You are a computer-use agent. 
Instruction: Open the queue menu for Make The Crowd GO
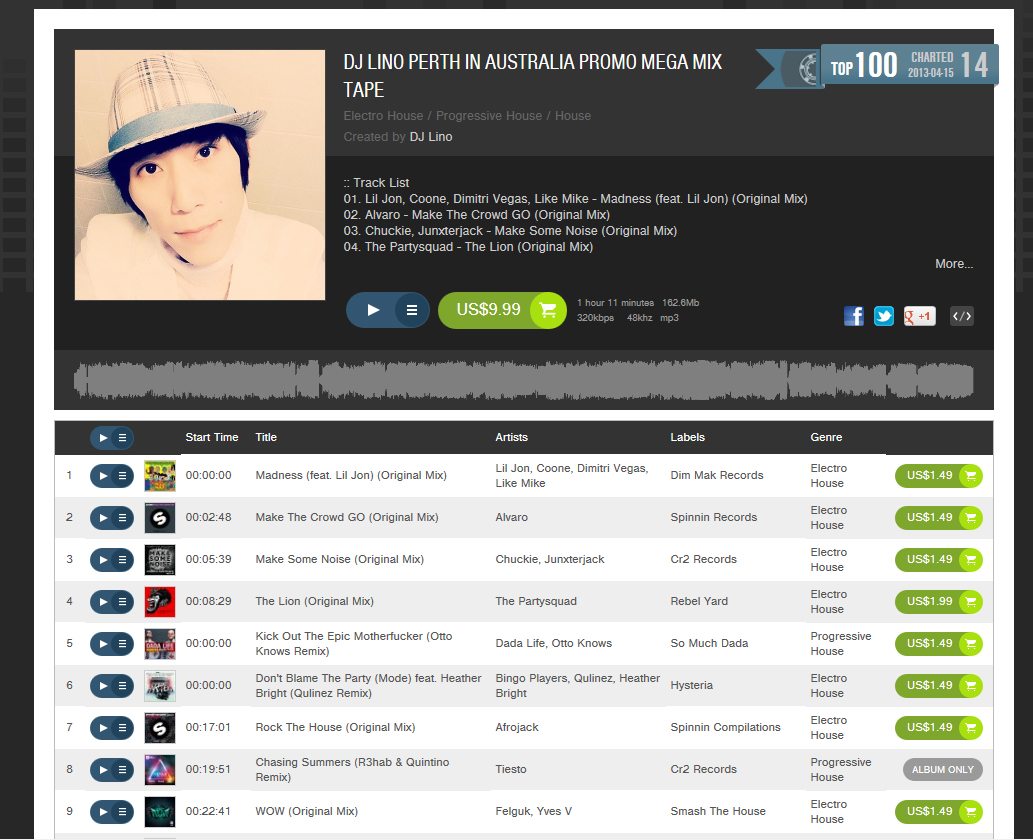point(123,518)
